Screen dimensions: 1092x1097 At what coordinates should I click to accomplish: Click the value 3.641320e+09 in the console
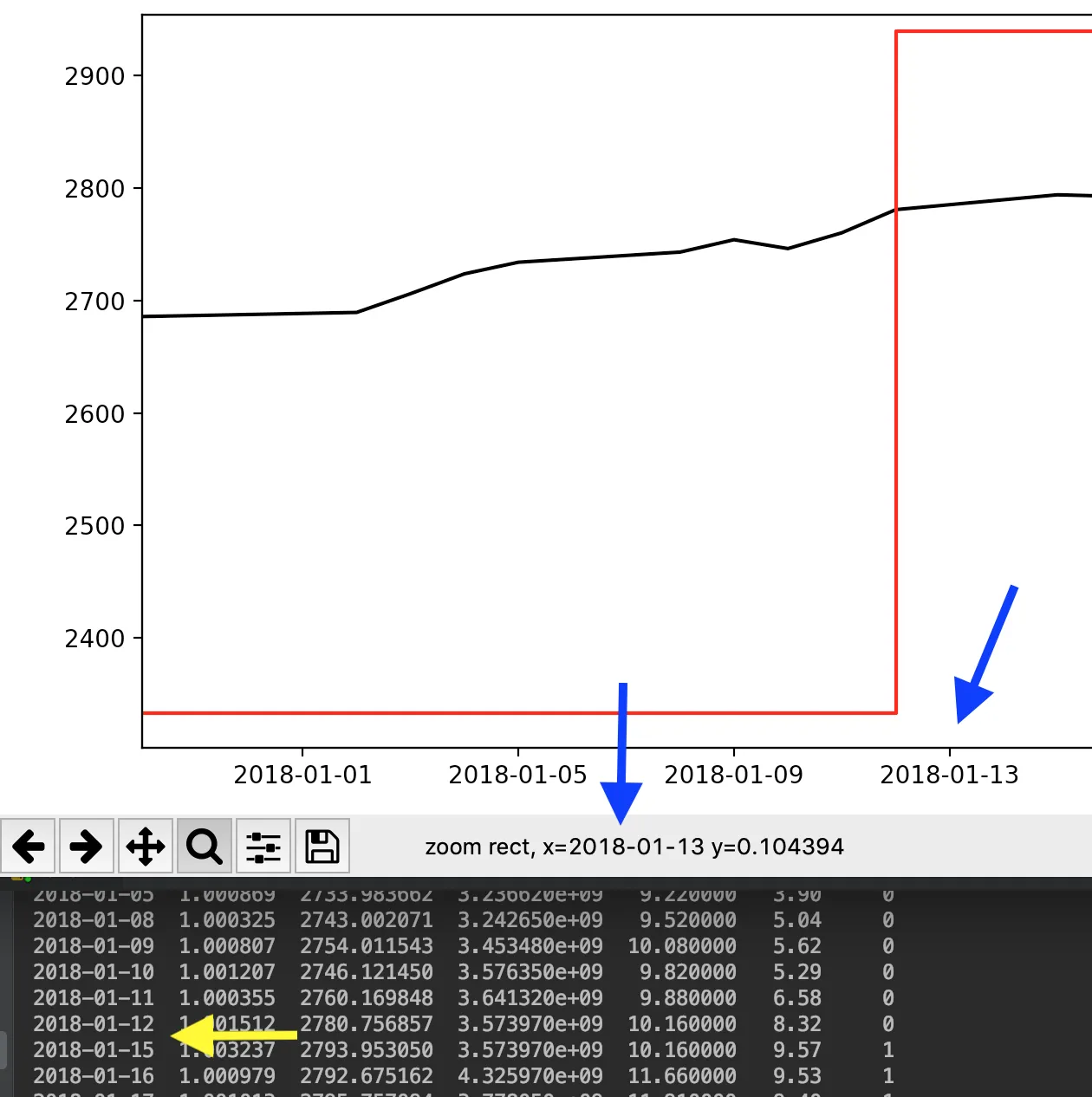click(x=530, y=997)
